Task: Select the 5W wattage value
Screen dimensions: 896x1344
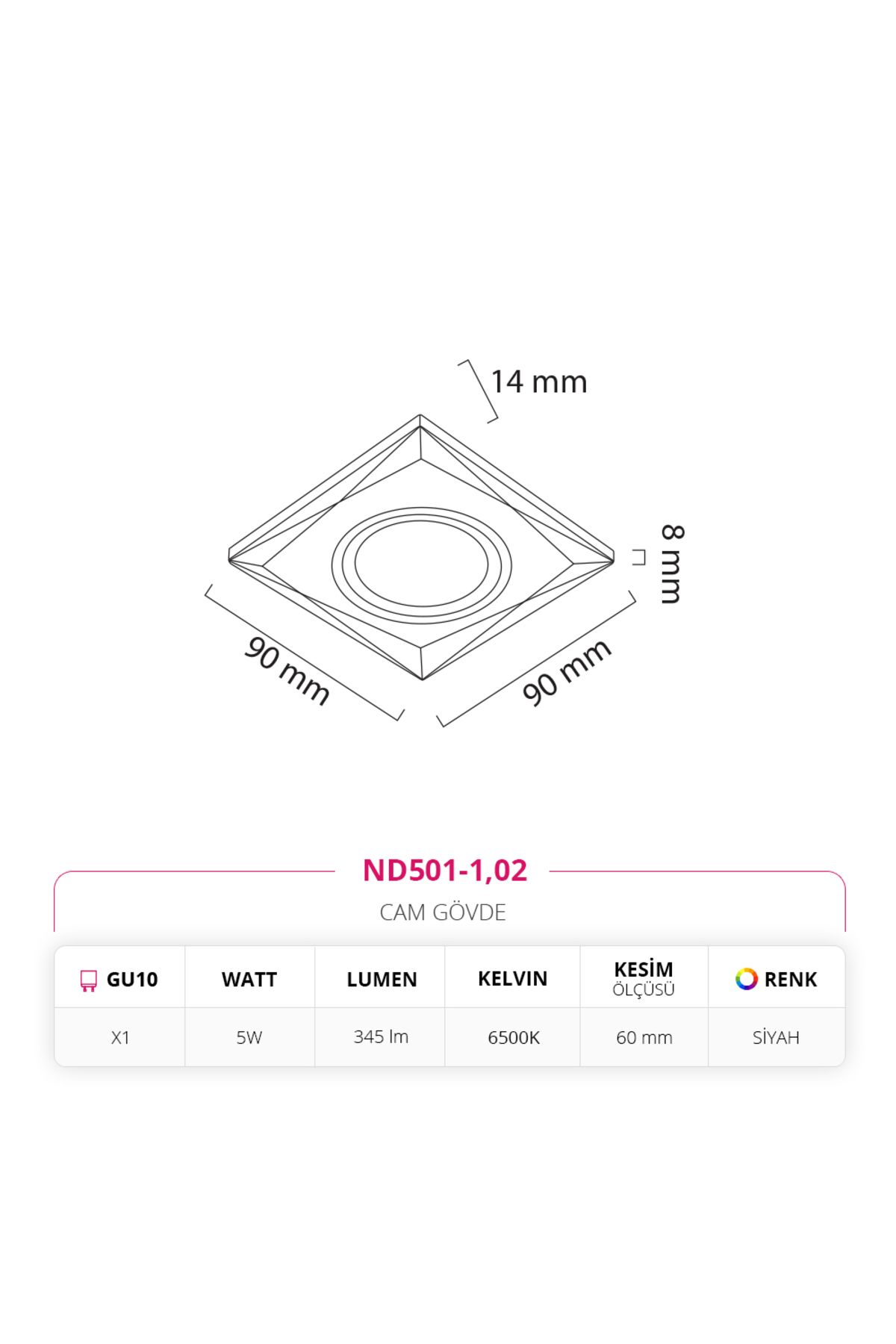Action: (249, 1038)
